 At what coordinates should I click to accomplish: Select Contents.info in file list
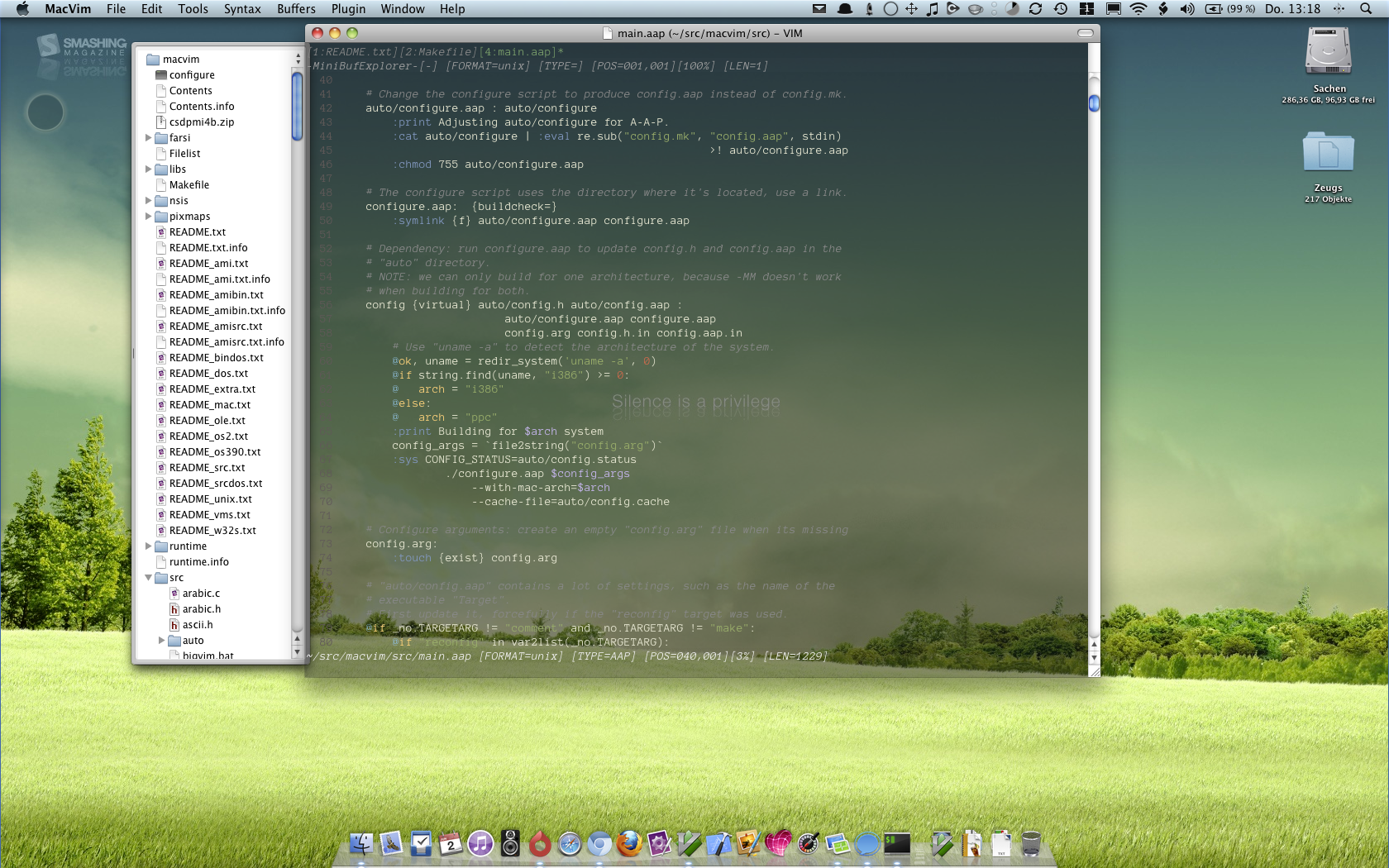coord(202,107)
